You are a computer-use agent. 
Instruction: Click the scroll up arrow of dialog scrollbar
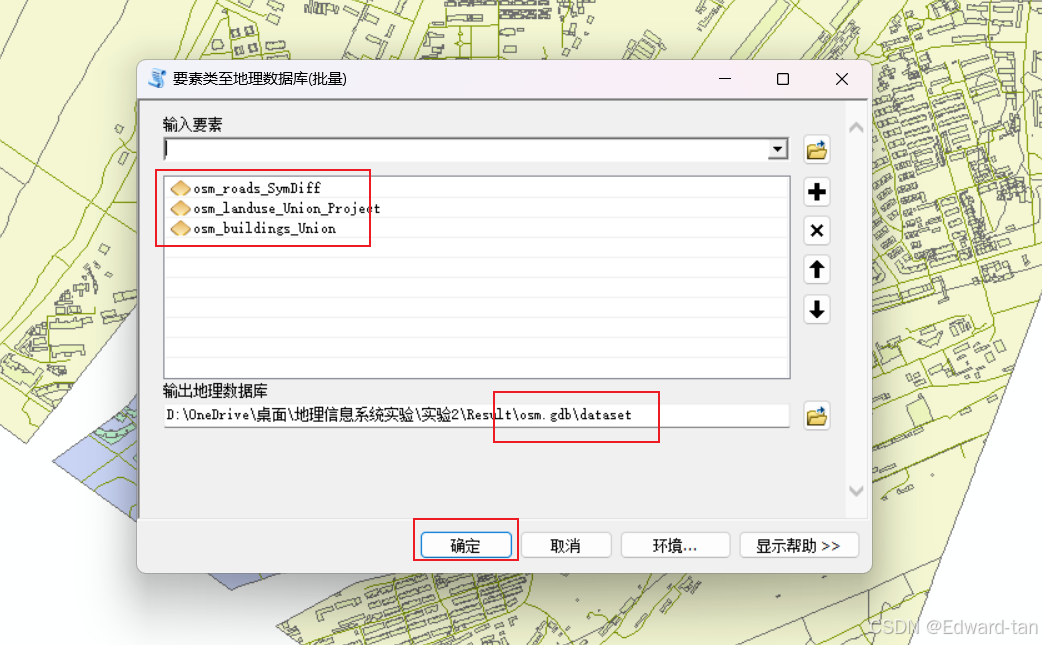tap(856, 128)
